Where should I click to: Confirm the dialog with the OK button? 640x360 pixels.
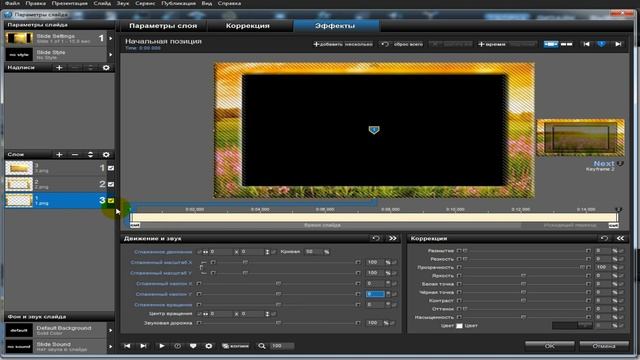[x=549, y=346]
